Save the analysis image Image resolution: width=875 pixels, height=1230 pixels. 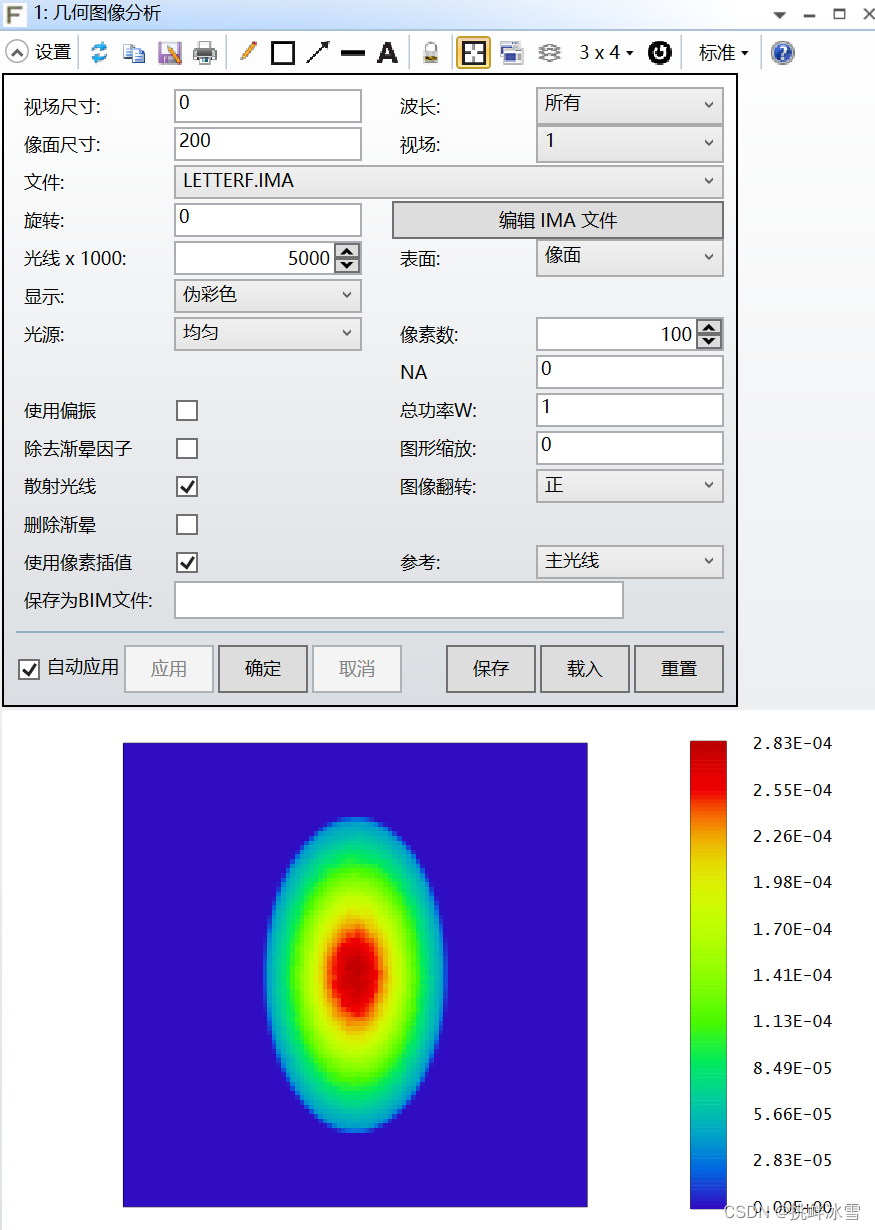[170, 52]
